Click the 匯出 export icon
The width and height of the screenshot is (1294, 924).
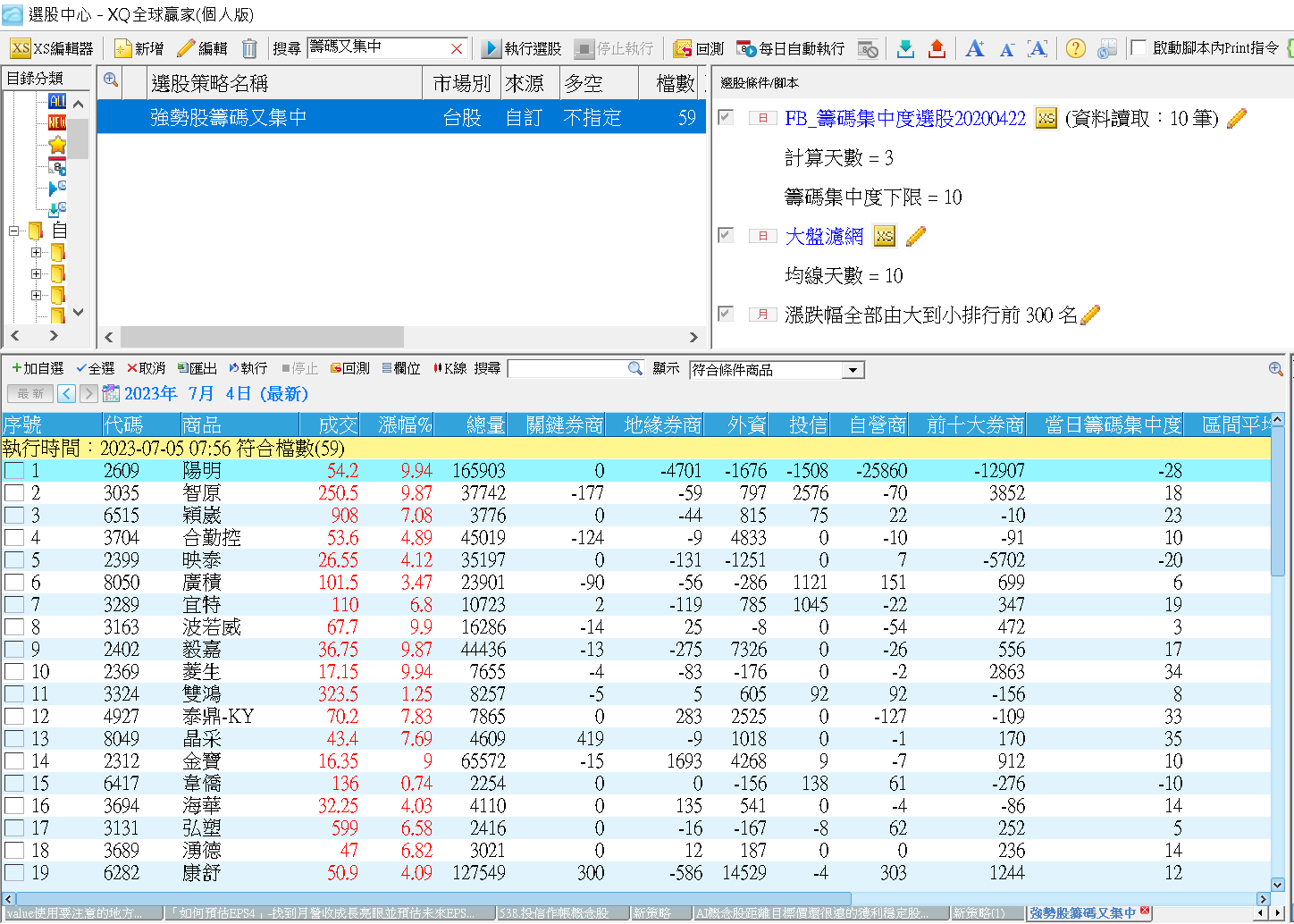[195, 367]
